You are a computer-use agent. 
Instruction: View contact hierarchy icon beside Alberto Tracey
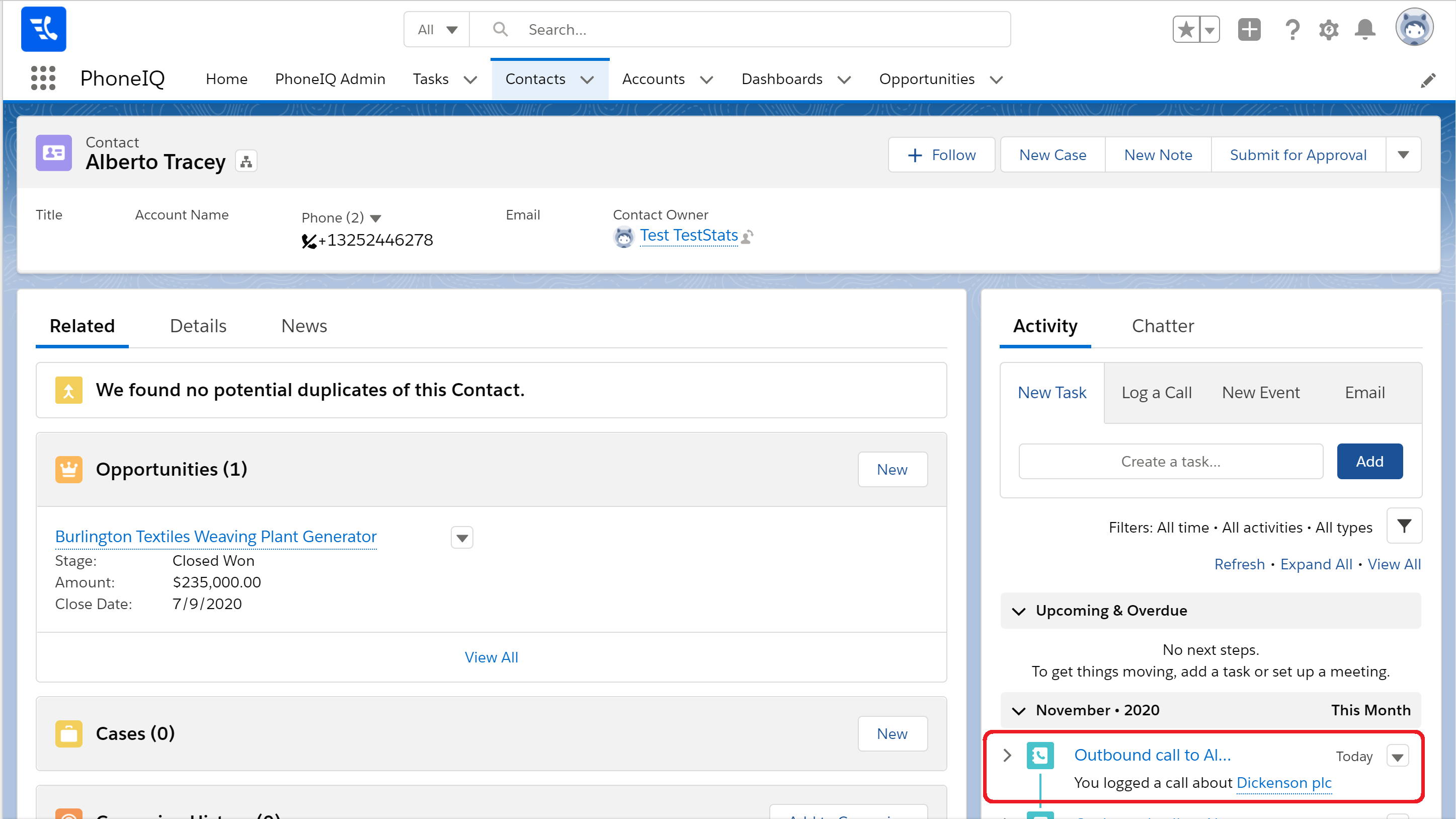pyautogui.click(x=246, y=162)
